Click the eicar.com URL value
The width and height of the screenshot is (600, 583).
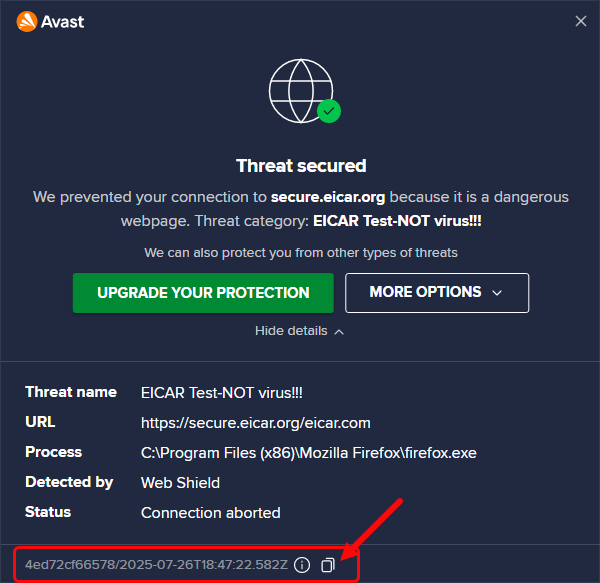256,423
